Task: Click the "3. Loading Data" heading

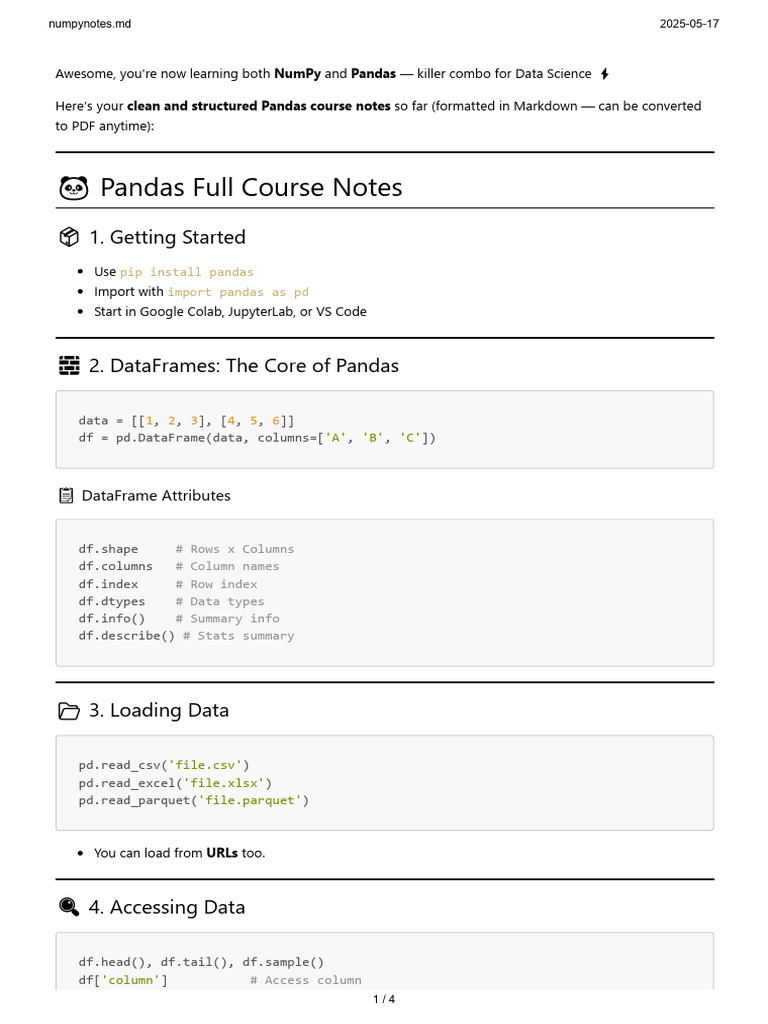Action: (x=159, y=711)
